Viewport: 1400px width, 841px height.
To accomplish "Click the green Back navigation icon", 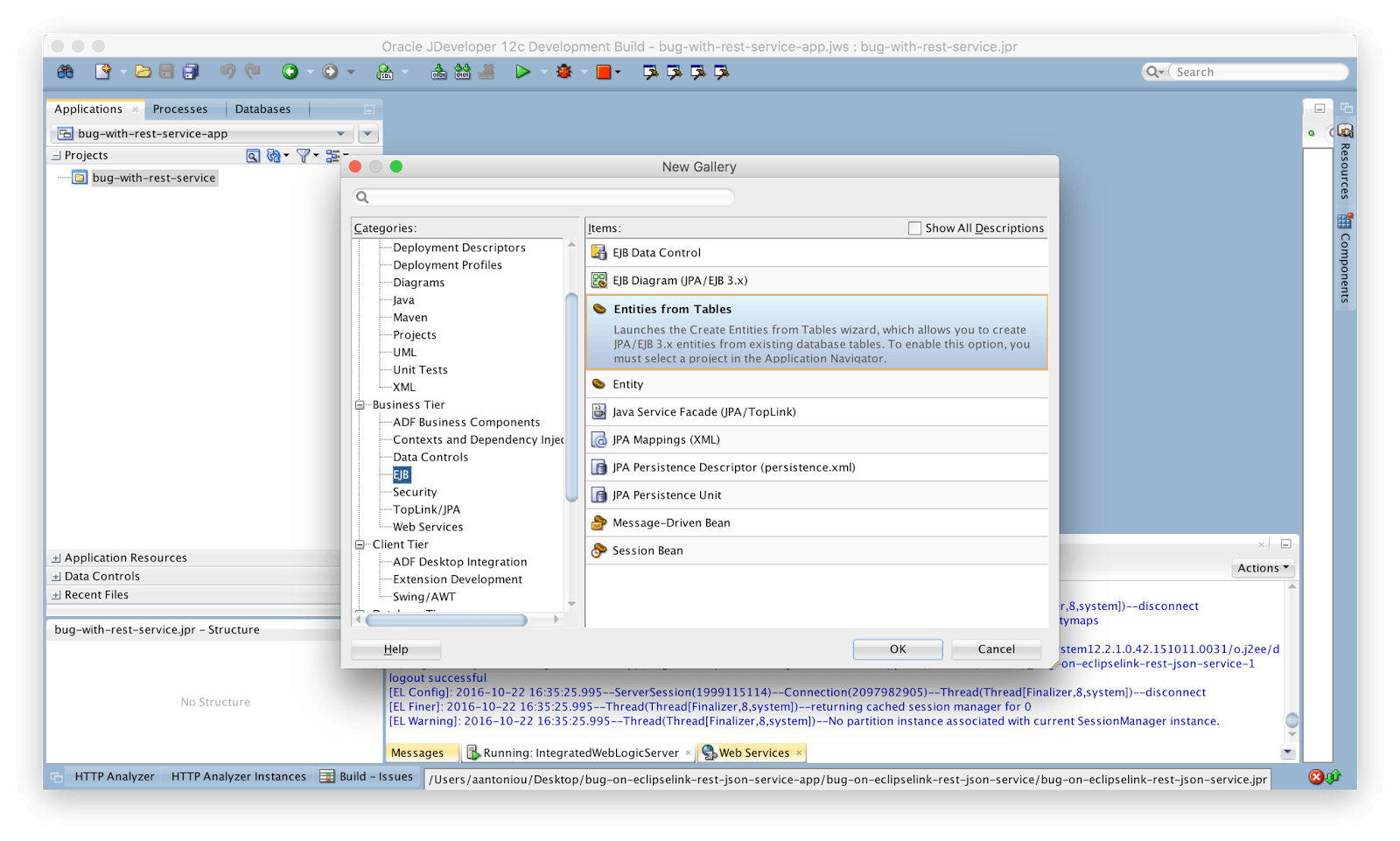I will [x=290, y=72].
